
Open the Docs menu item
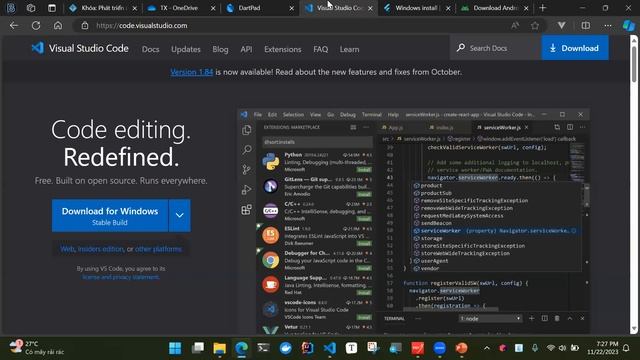click(x=150, y=49)
